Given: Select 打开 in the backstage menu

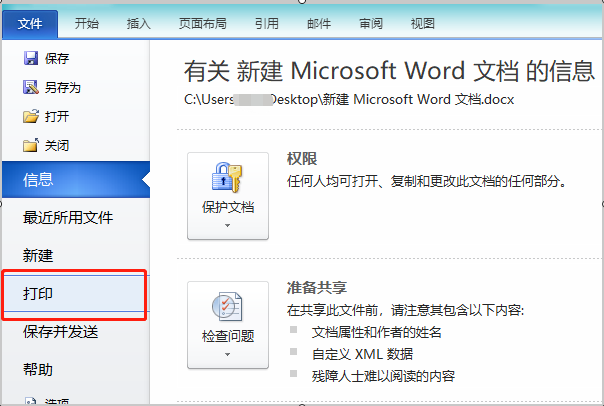Looking at the screenshot, I should [57, 116].
